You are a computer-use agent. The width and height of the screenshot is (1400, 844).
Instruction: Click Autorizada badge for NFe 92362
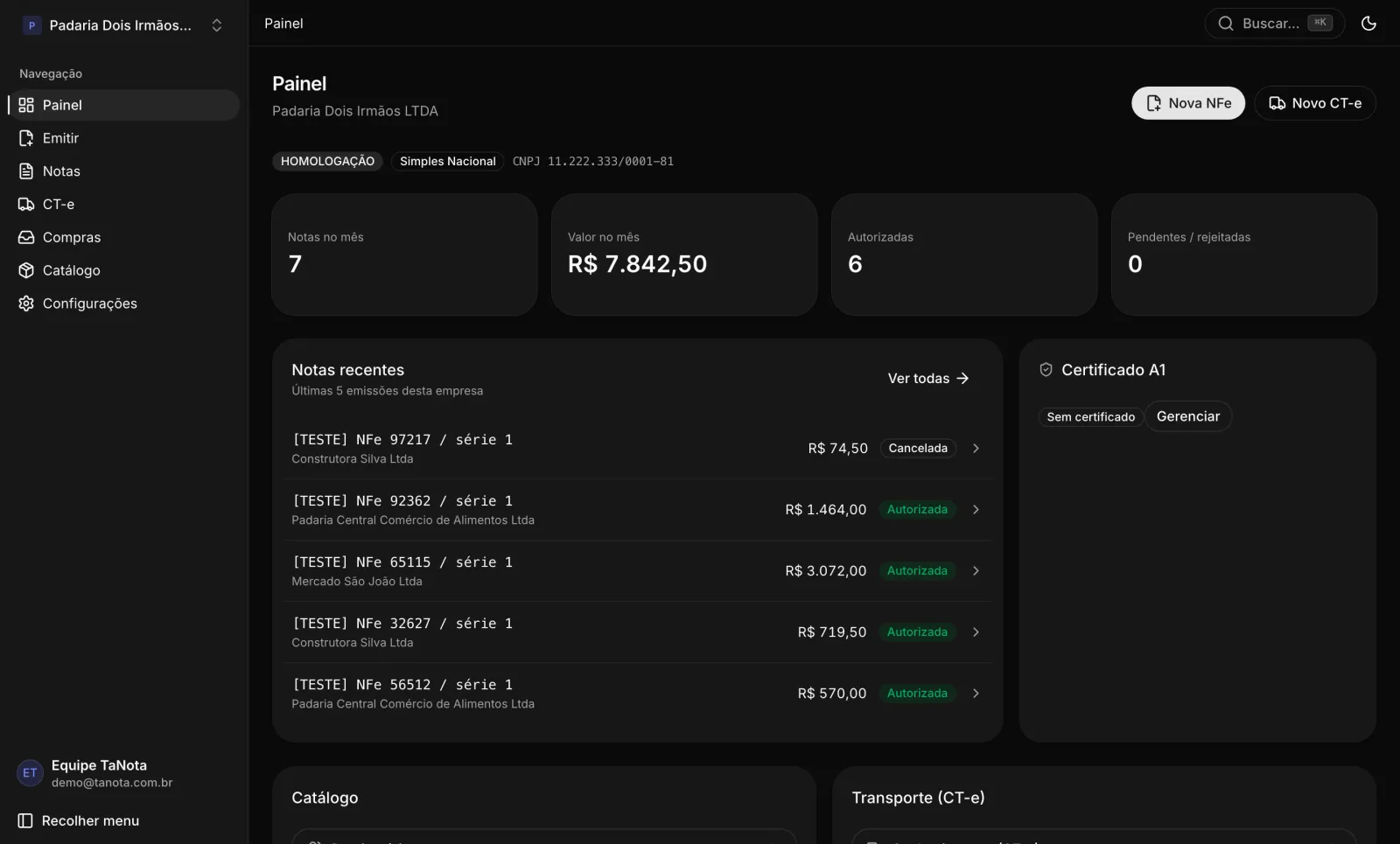click(x=917, y=510)
